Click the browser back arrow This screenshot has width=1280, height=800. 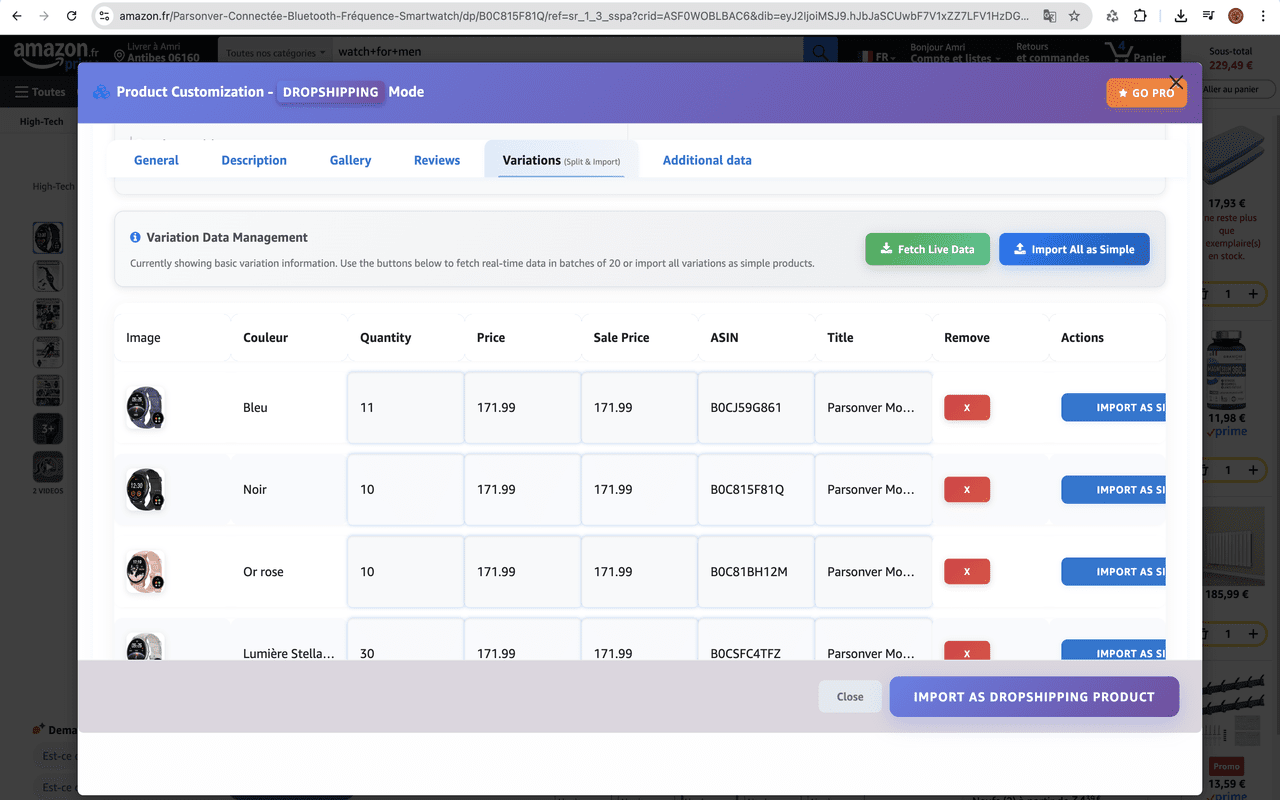(16, 16)
